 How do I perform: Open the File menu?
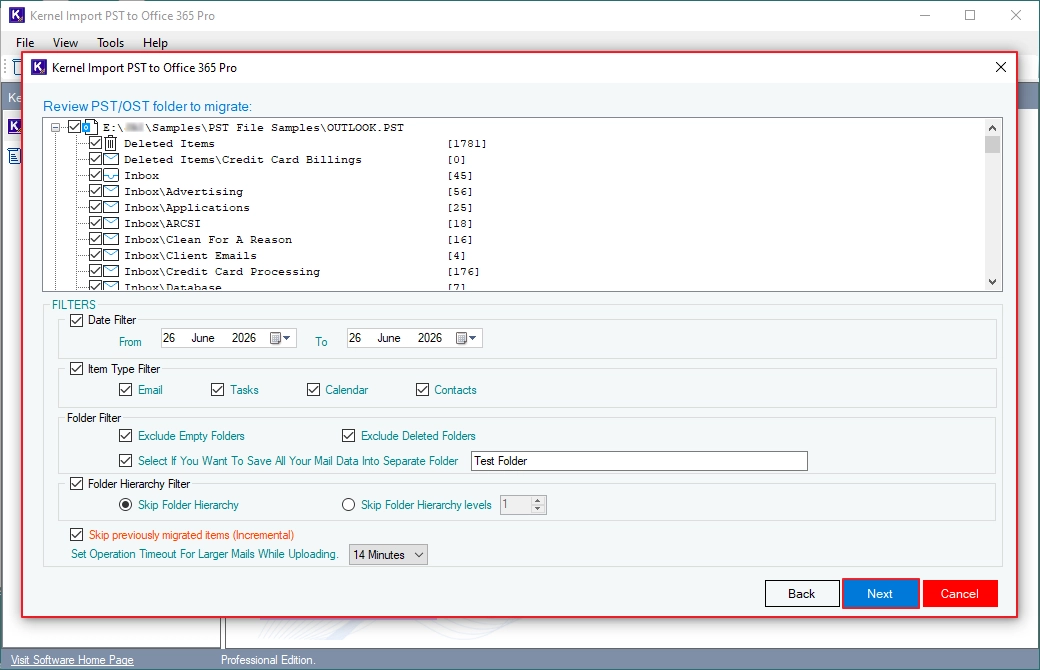[25, 42]
